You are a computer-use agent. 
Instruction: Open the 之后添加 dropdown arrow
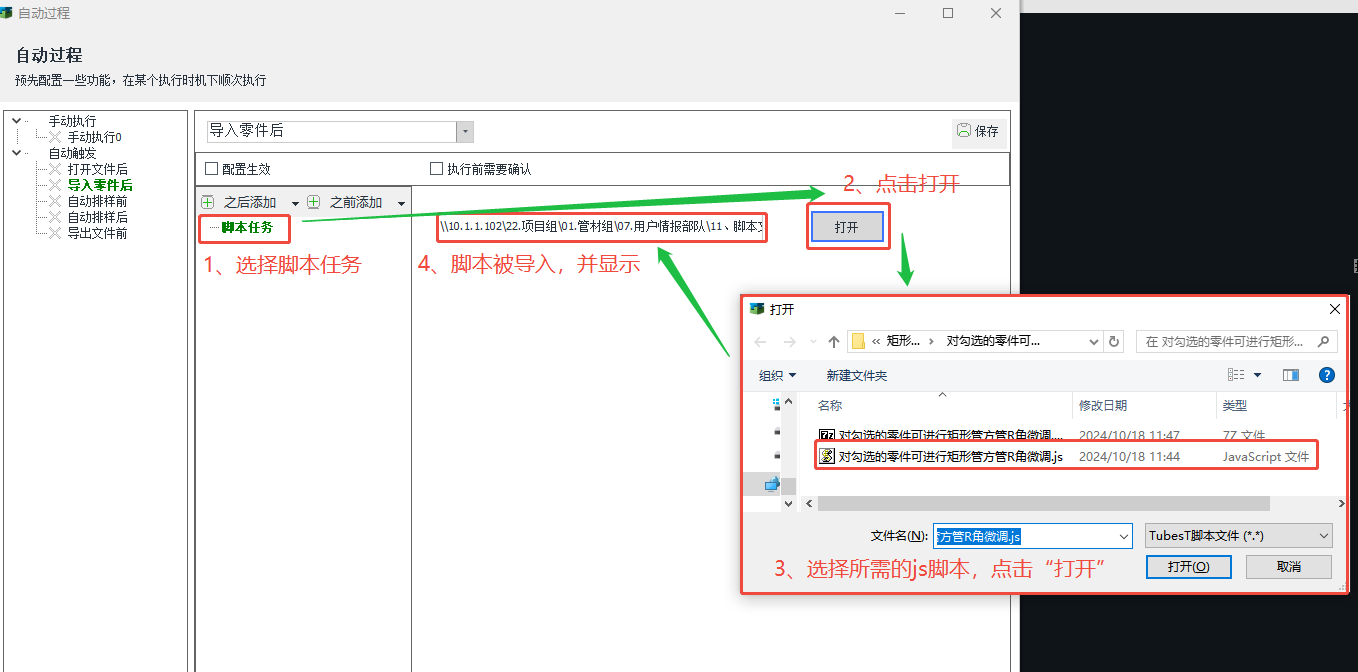(x=295, y=203)
